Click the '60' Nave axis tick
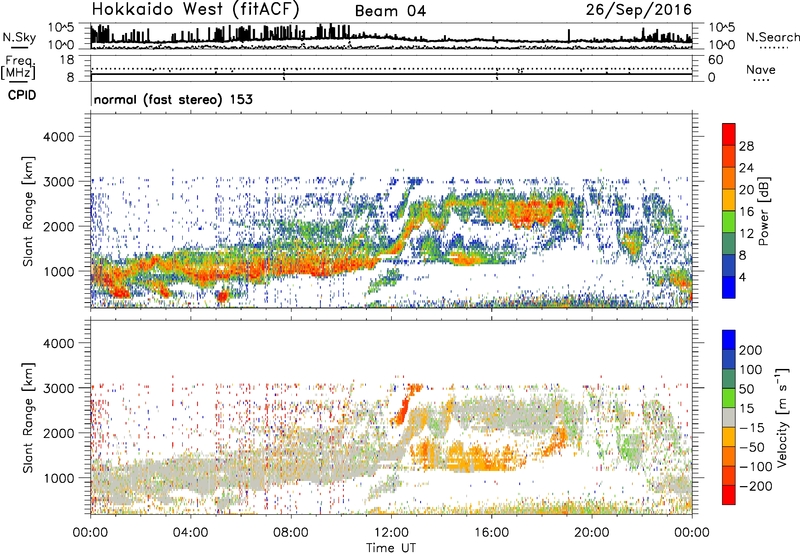 (715, 60)
